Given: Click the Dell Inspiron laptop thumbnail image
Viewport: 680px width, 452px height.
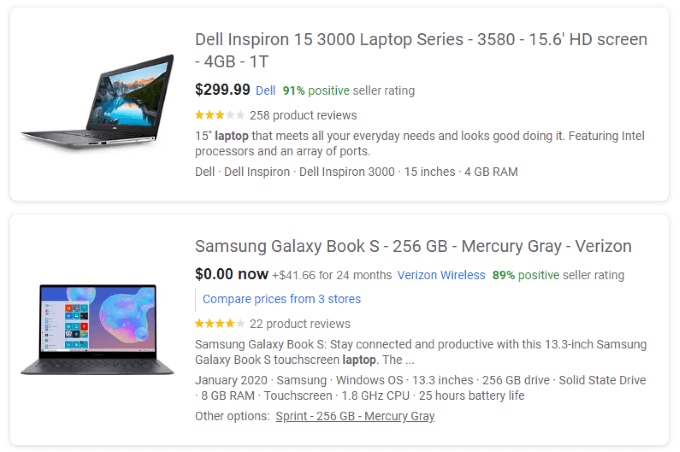Looking at the screenshot, I should tap(98, 102).
